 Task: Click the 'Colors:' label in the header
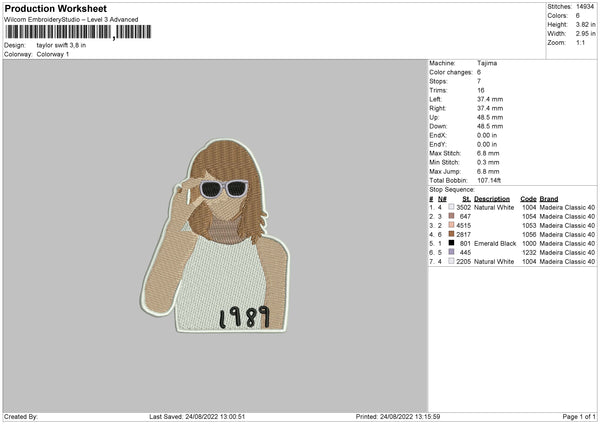tap(557, 16)
